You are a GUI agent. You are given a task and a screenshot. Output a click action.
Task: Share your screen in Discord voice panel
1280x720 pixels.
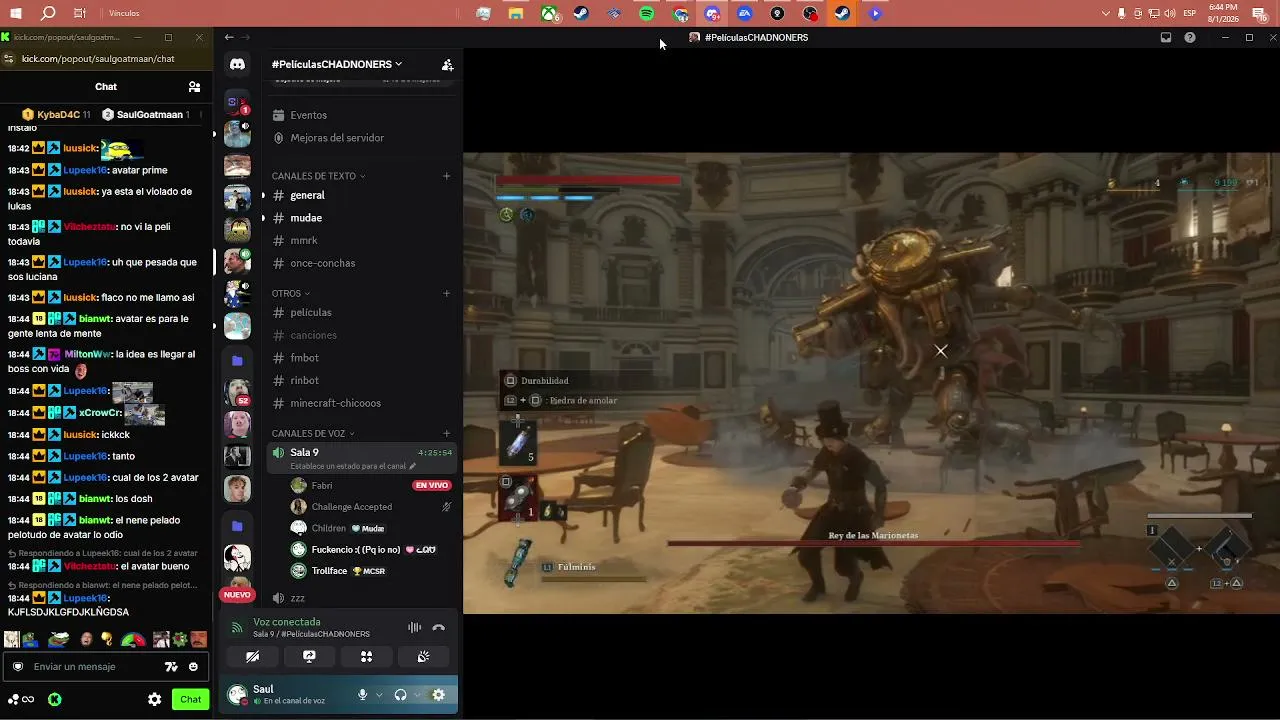click(x=309, y=656)
